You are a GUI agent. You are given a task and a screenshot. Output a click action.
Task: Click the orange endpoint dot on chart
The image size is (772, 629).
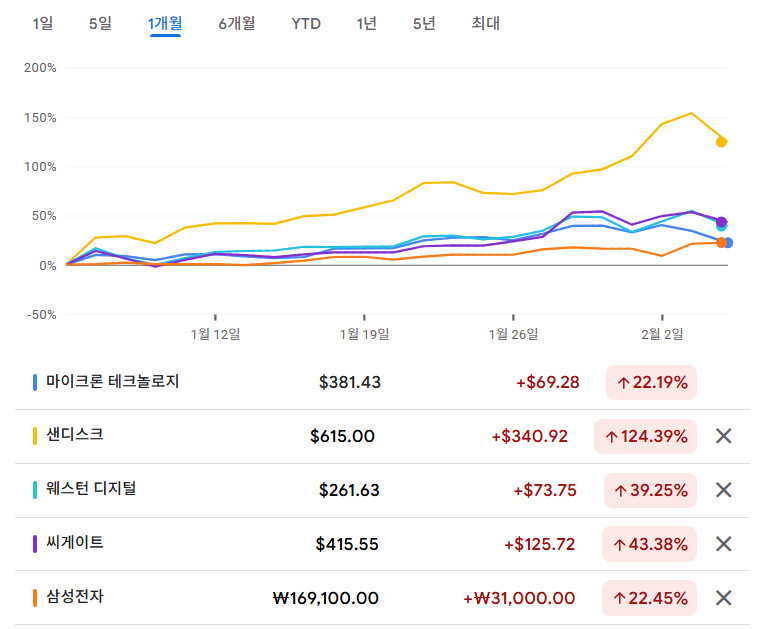click(x=721, y=243)
